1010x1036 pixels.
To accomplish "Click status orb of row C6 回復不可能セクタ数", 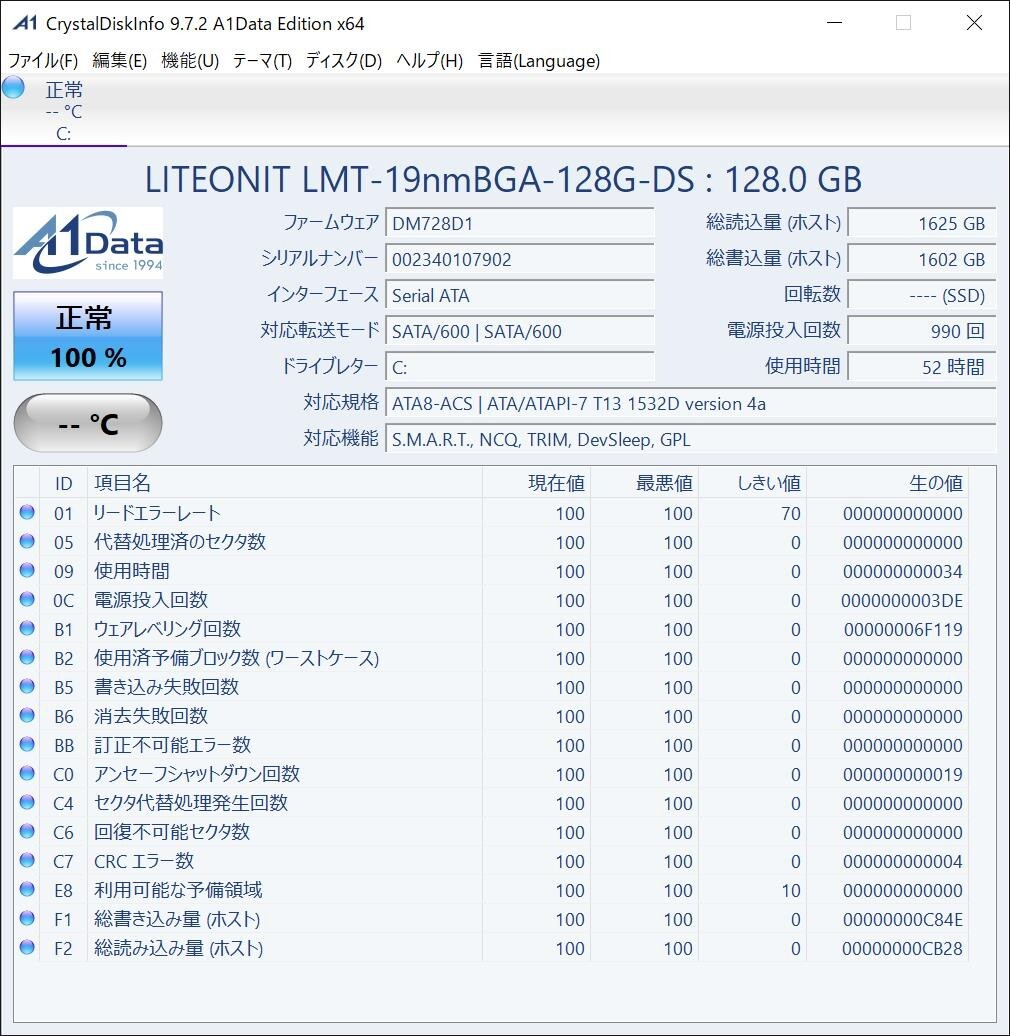I will point(27,831).
